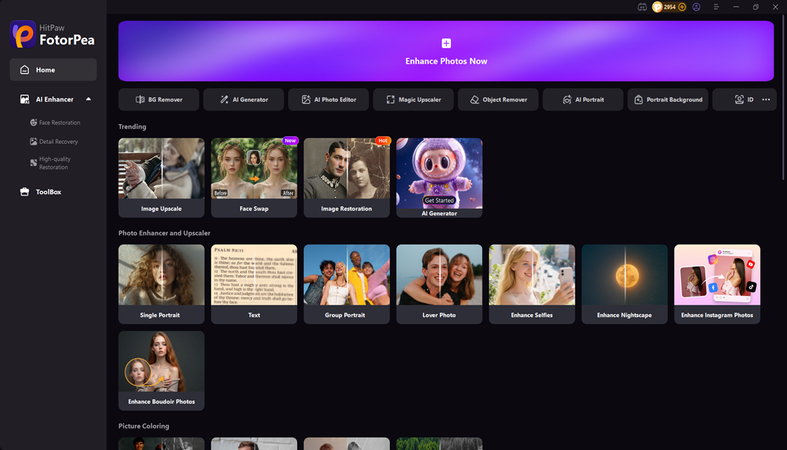Image resolution: width=787 pixels, height=450 pixels.
Task: Open the AI Photo Editor tool
Action: pos(328,99)
